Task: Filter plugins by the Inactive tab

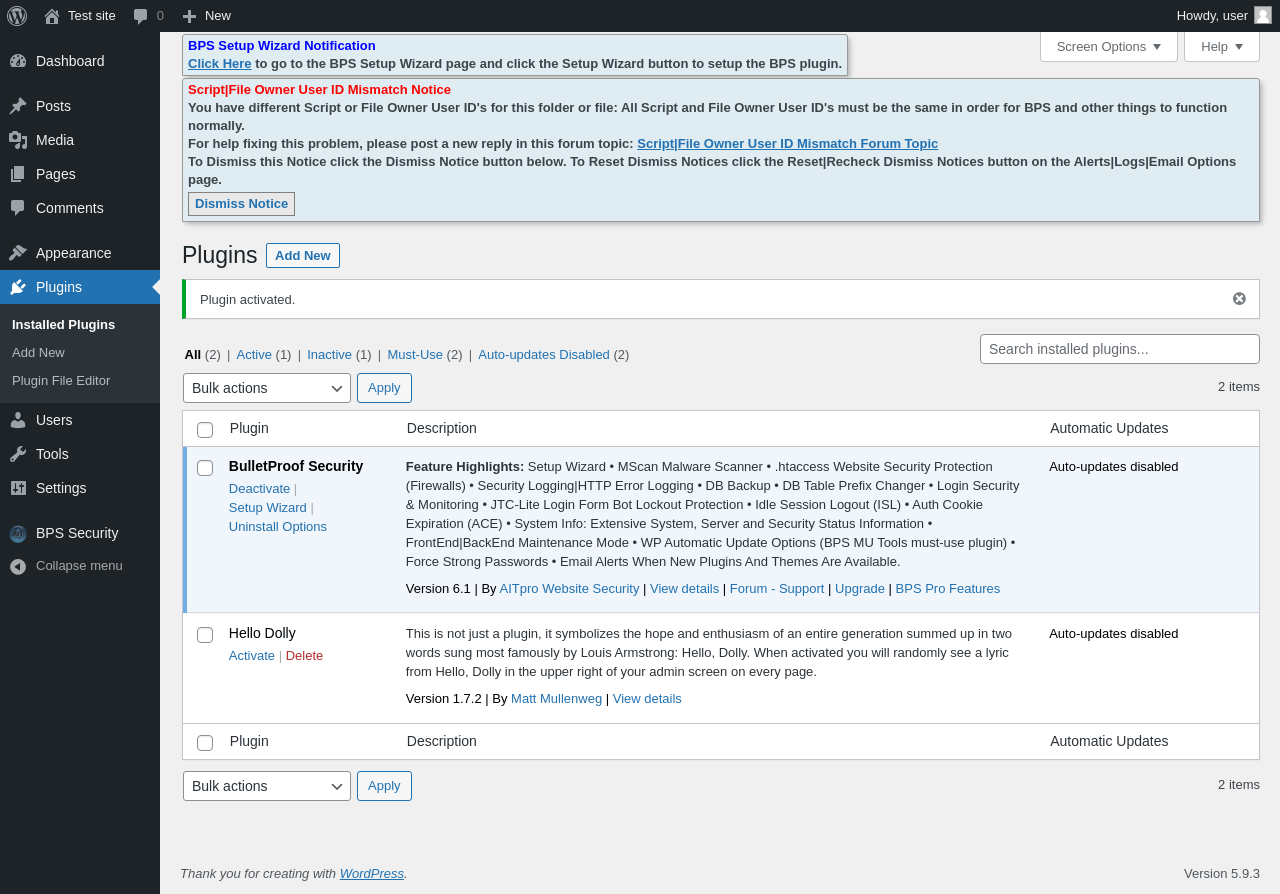Action: 329,355
